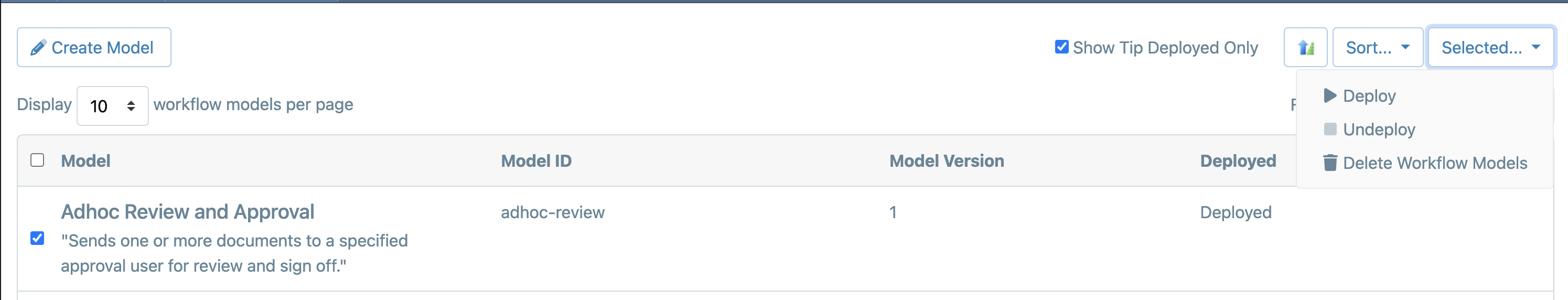Uncheck the Adhoc Review and Approval checkbox
1568x300 pixels.
37,238
